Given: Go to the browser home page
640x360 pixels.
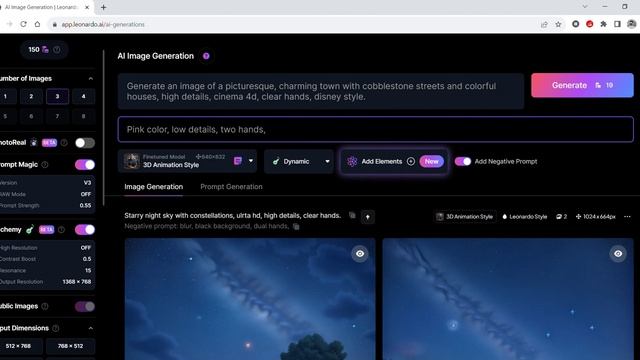Looking at the screenshot, I should click(x=37, y=24).
